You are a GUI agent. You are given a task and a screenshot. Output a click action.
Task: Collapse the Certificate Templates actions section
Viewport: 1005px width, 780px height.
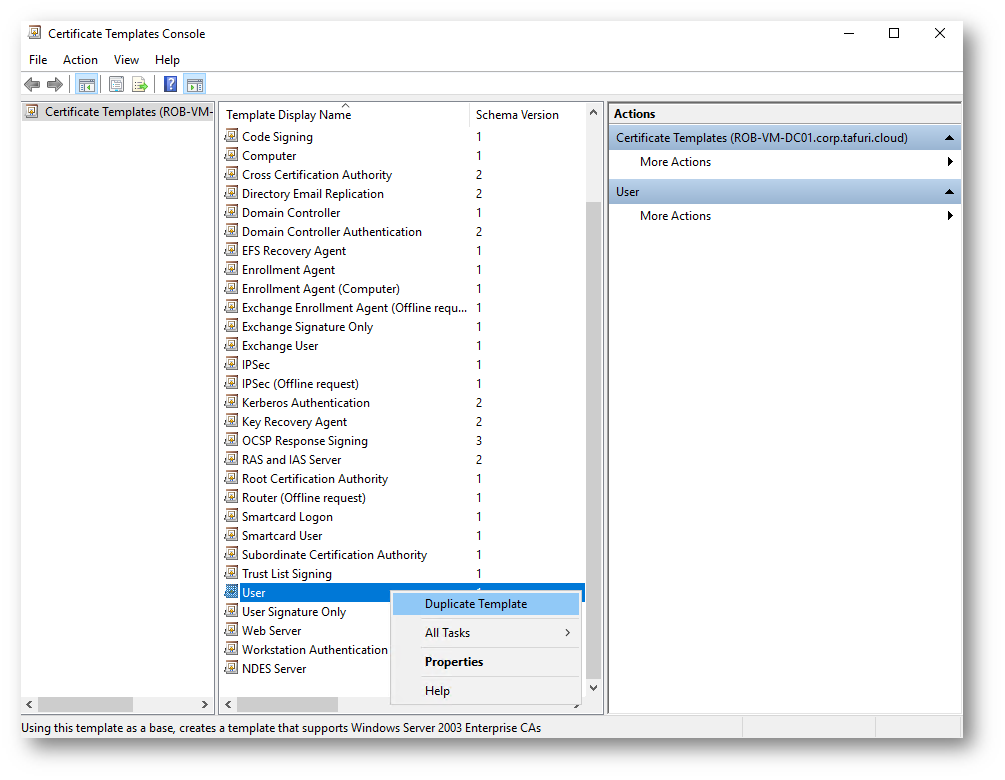click(x=949, y=138)
